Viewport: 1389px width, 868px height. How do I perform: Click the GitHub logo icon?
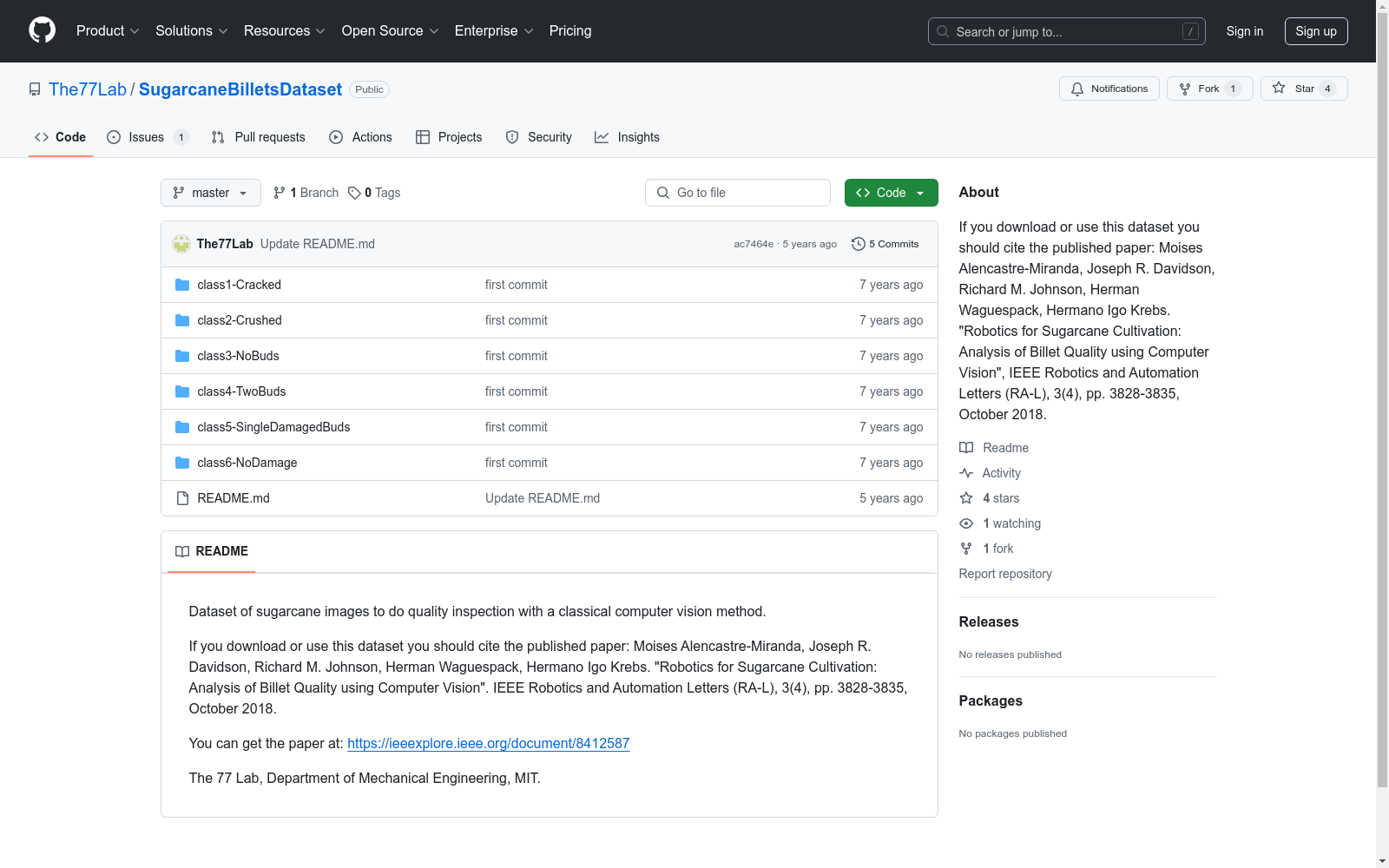tap(42, 30)
